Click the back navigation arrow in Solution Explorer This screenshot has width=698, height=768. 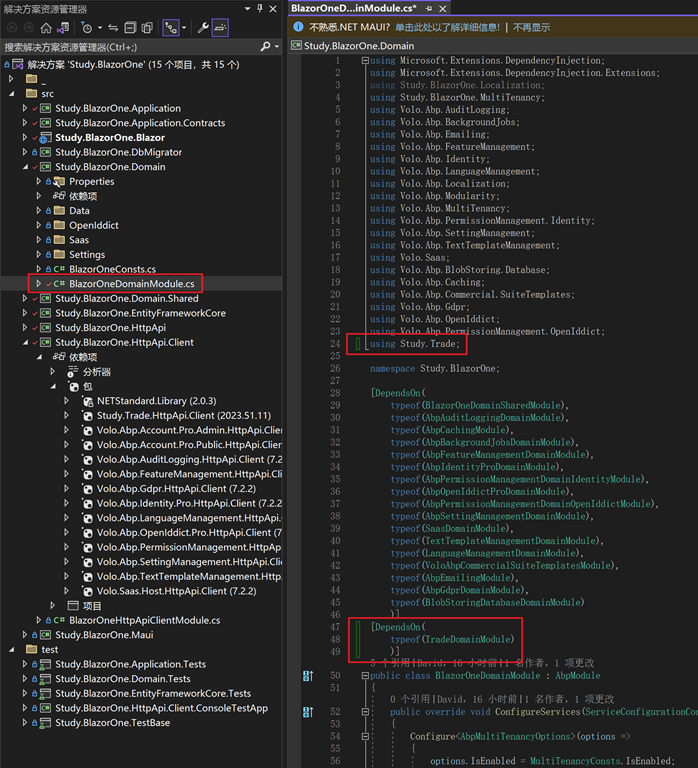pos(12,28)
